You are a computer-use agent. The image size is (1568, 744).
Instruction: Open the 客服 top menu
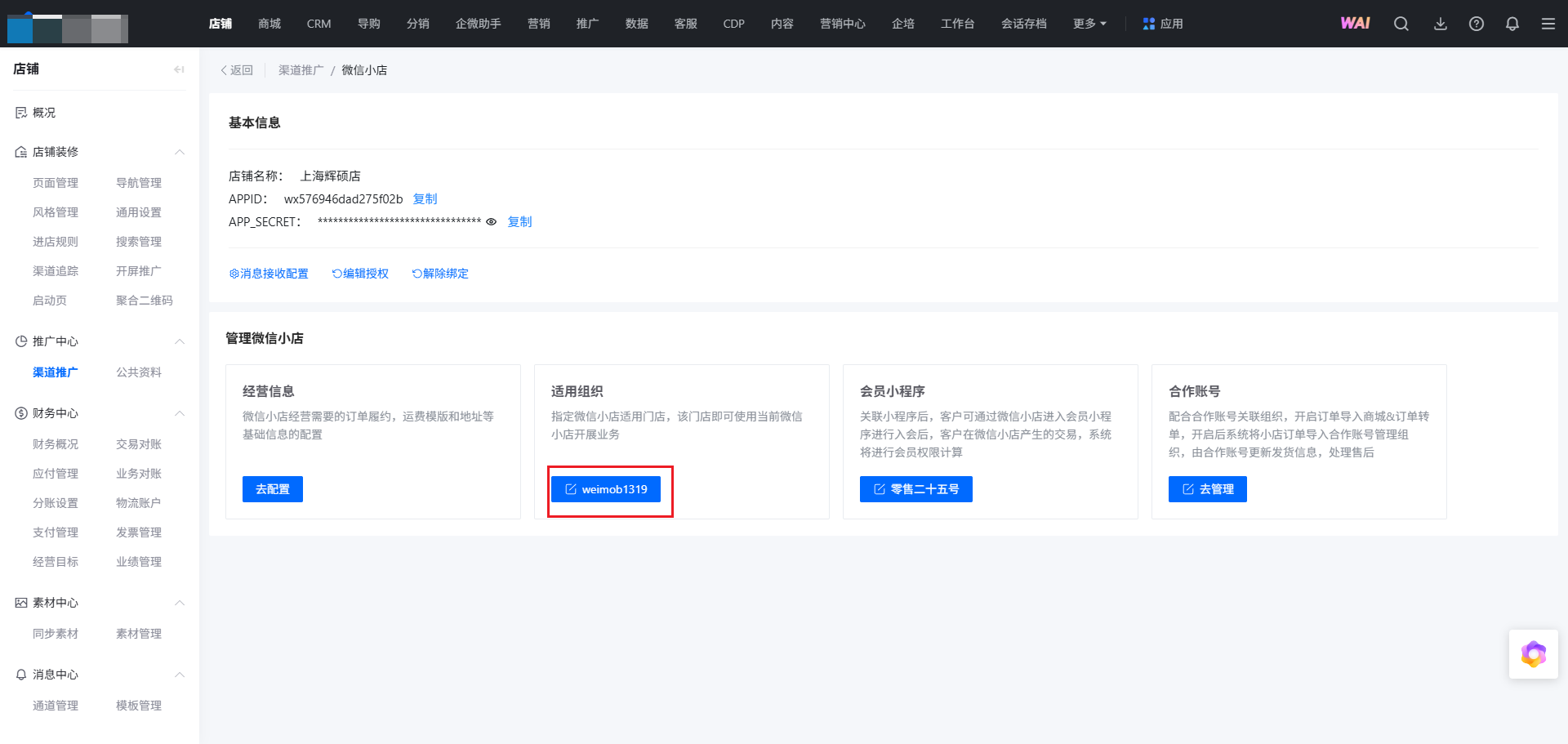tap(686, 24)
